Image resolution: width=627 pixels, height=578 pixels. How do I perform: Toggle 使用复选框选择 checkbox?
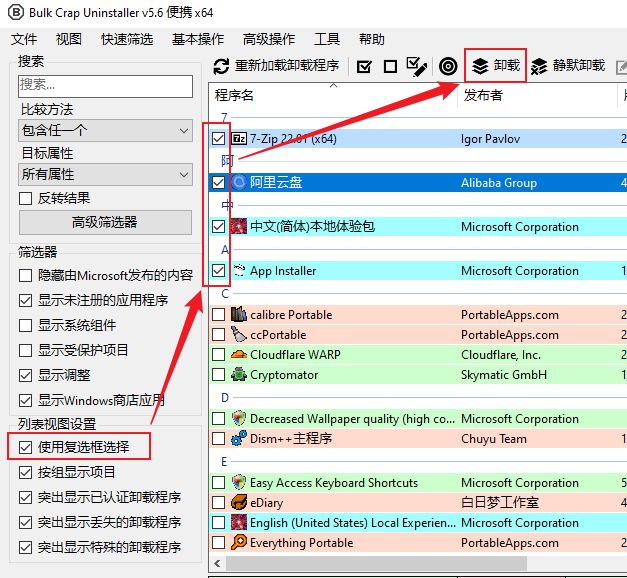click(26, 447)
